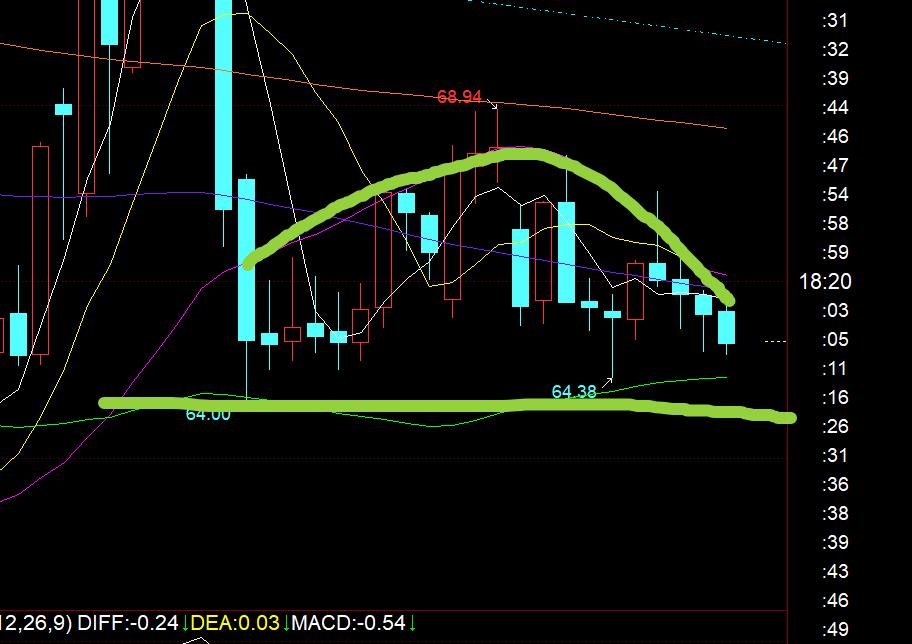This screenshot has height=644, width=912.
Task: Click the MACD:-0.54 indicator value
Action: click(x=348, y=623)
